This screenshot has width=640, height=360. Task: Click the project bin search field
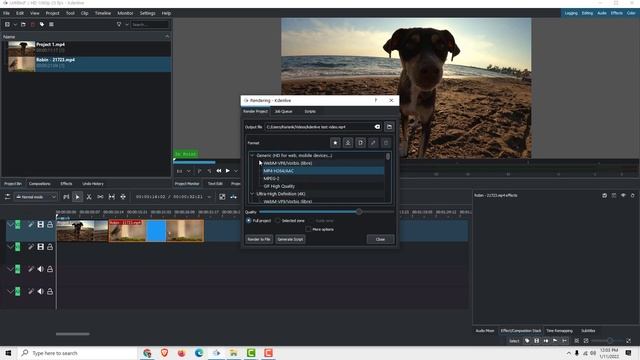pyautogui.click(x=150, y=24)
